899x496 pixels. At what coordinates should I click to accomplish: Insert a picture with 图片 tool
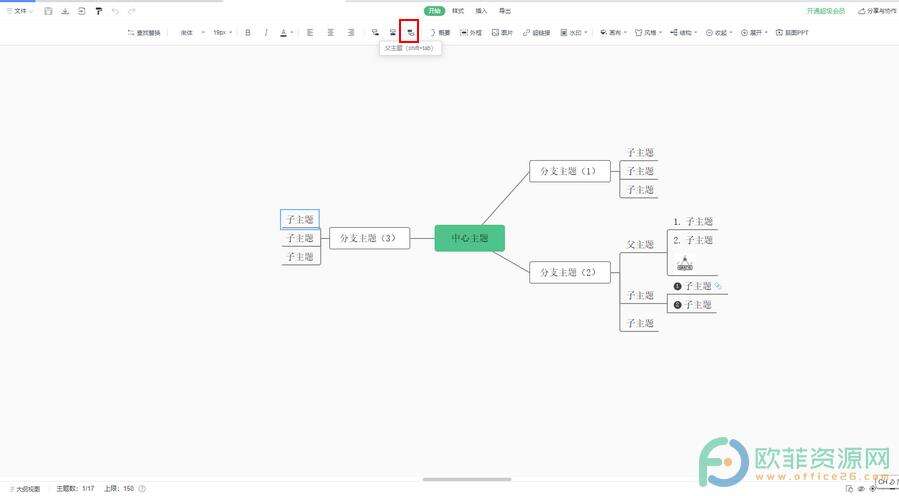click(502, 32)
